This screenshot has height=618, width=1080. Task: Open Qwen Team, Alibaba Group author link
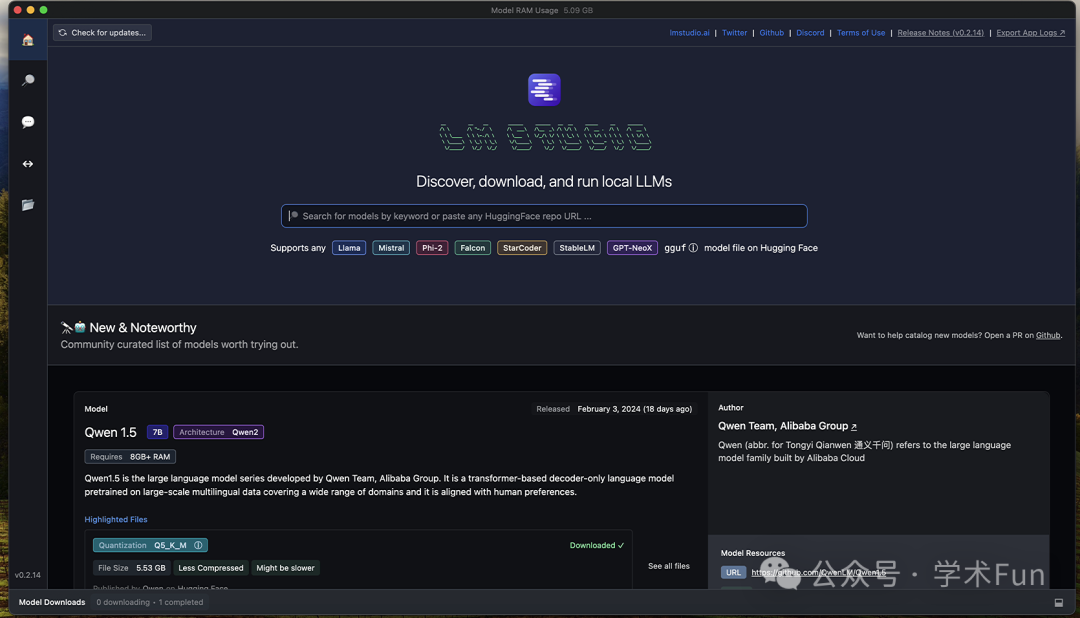tap(787, 426)
